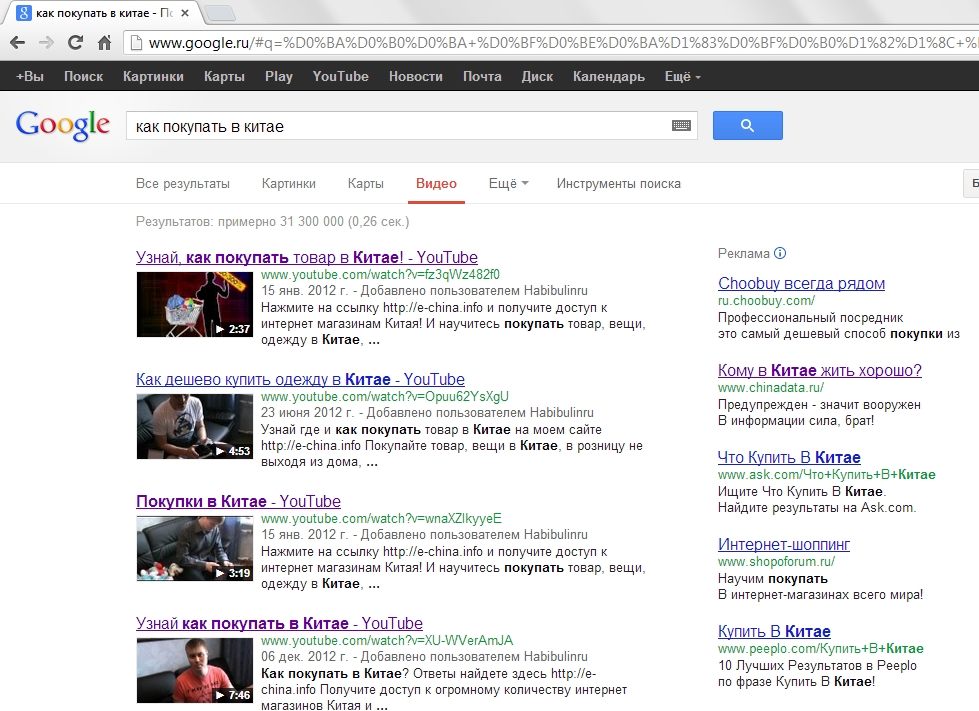This screenshot has height=711, width=979.
Task: Click URL www.youtube.com/watch?v=wnaXZIkyyeE
Action: [381, 518]
